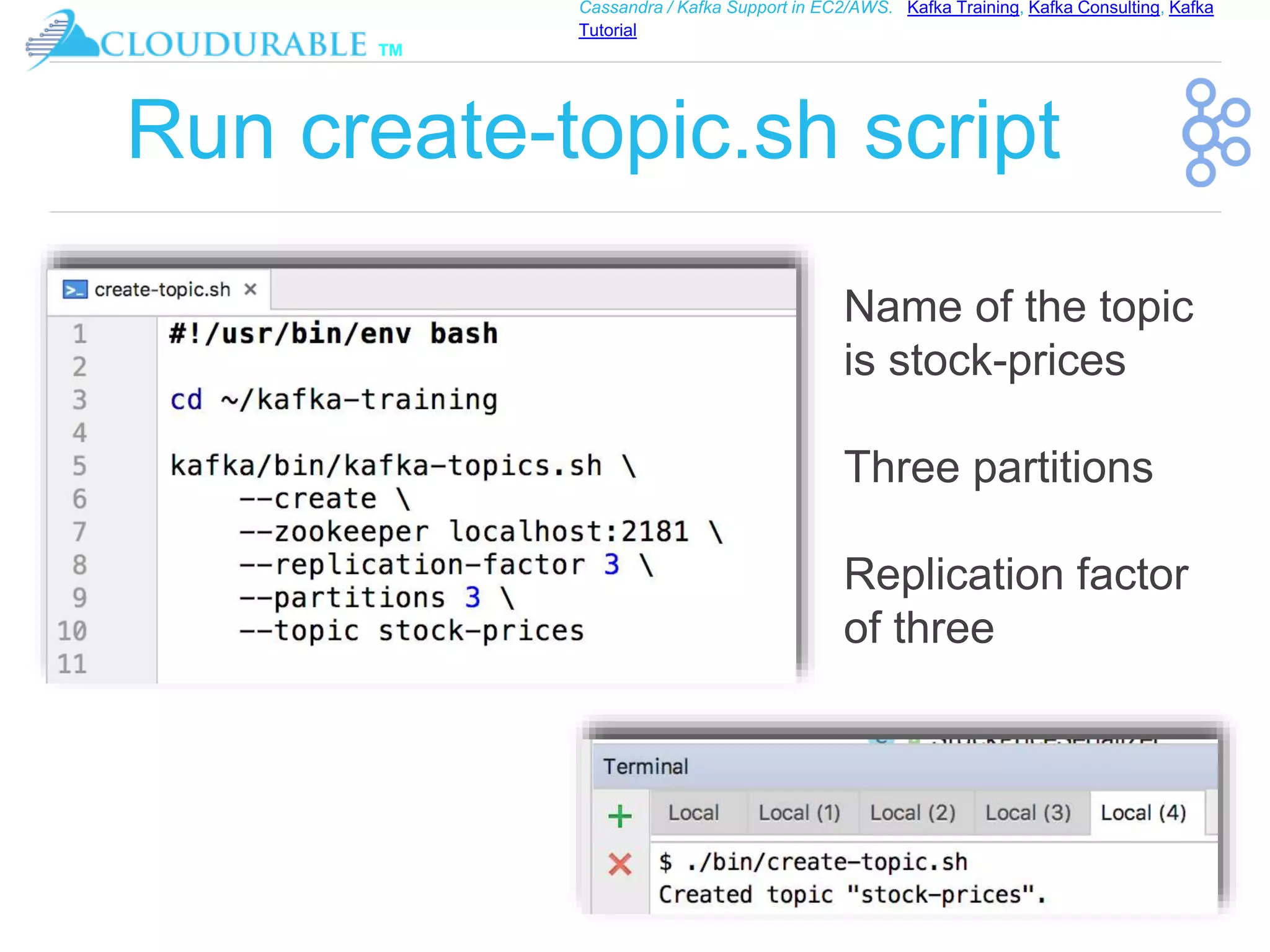This screenshot has height=952, width=1270.
Task: Open the Kafka Training link
Action: tap(962, 8)
